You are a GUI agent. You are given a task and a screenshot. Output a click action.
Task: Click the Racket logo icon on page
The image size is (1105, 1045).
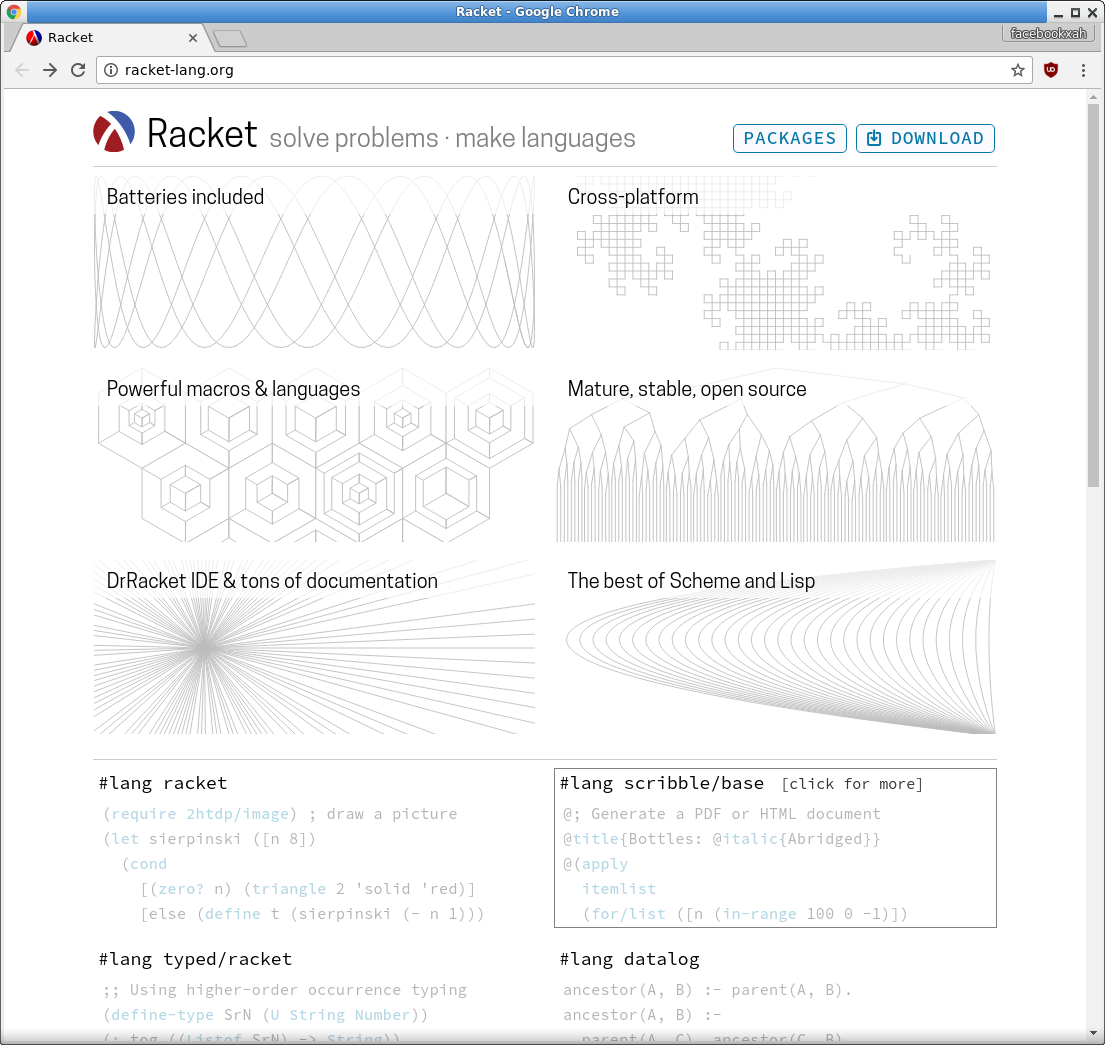tap(113, 132)
